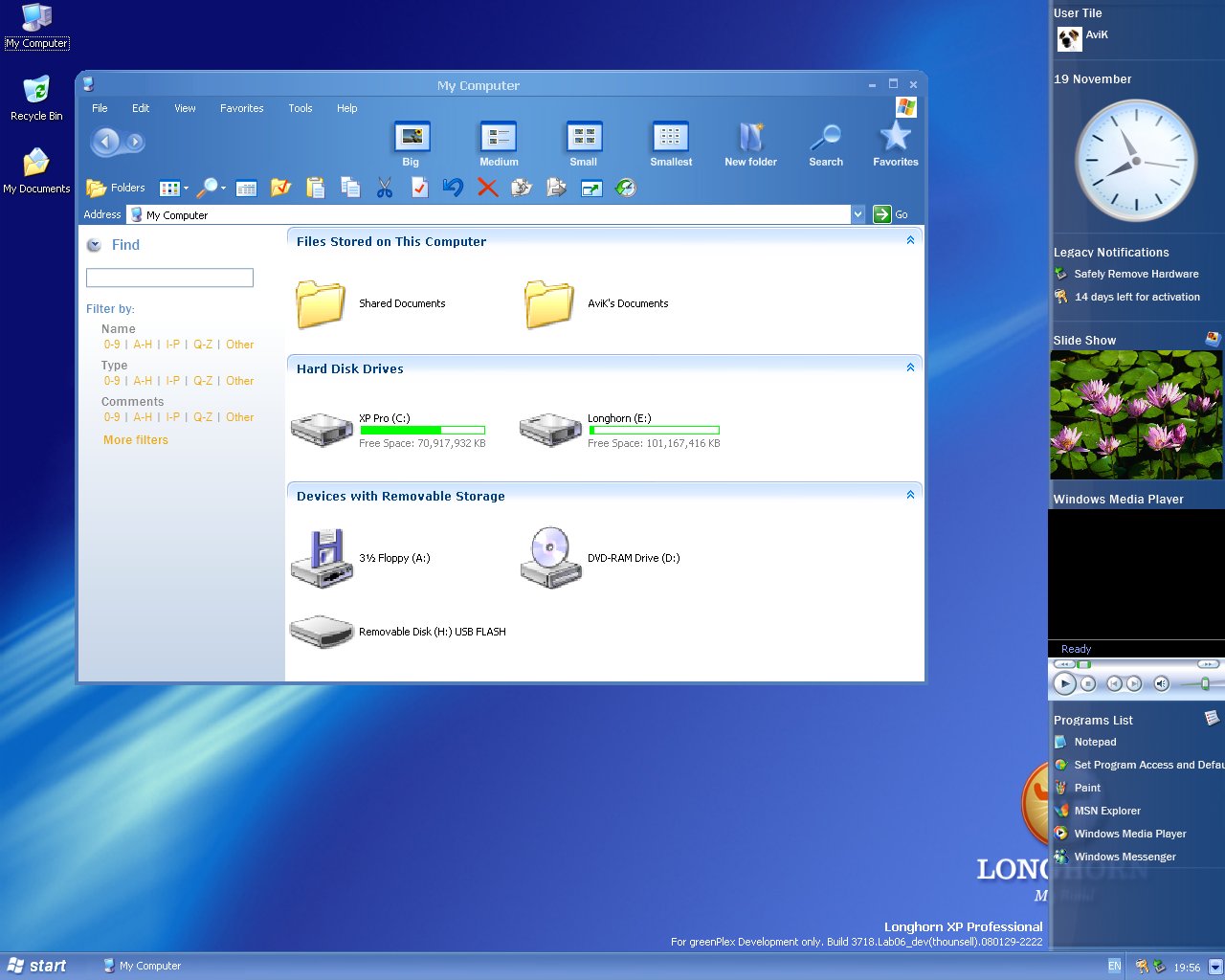Image resolution: width=1225 pixels, height=980 pixels.
Task: Filter Comments by Q-Z
Action: [203, 417]
